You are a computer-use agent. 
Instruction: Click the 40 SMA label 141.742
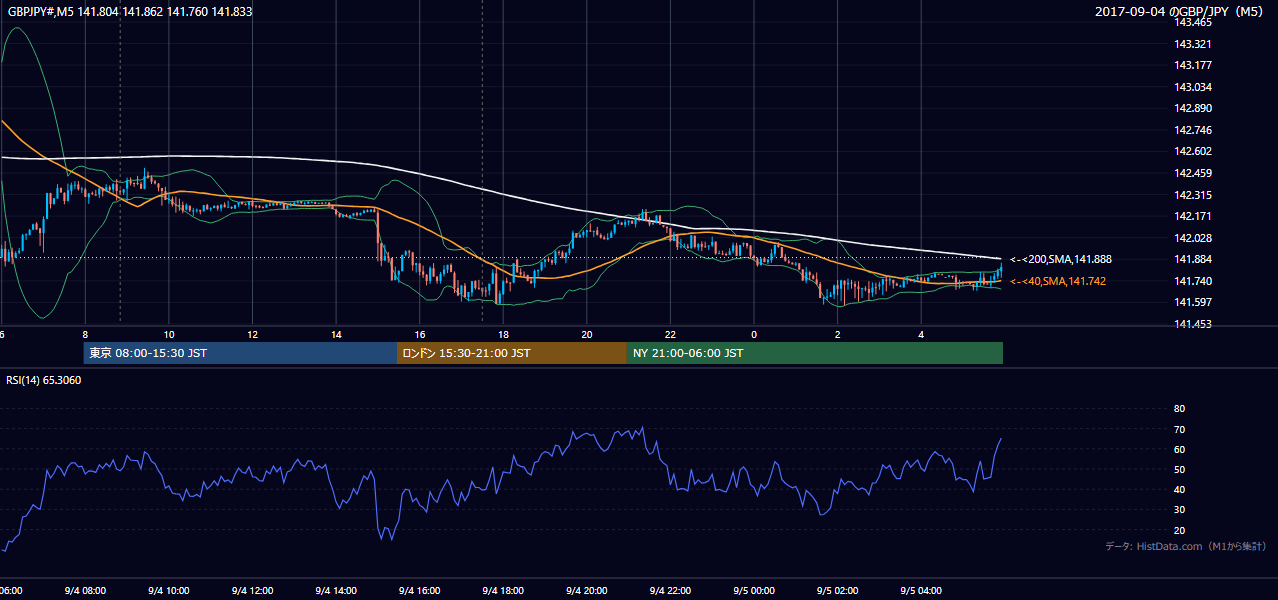pyautogui.click(x=1057, y=282)
